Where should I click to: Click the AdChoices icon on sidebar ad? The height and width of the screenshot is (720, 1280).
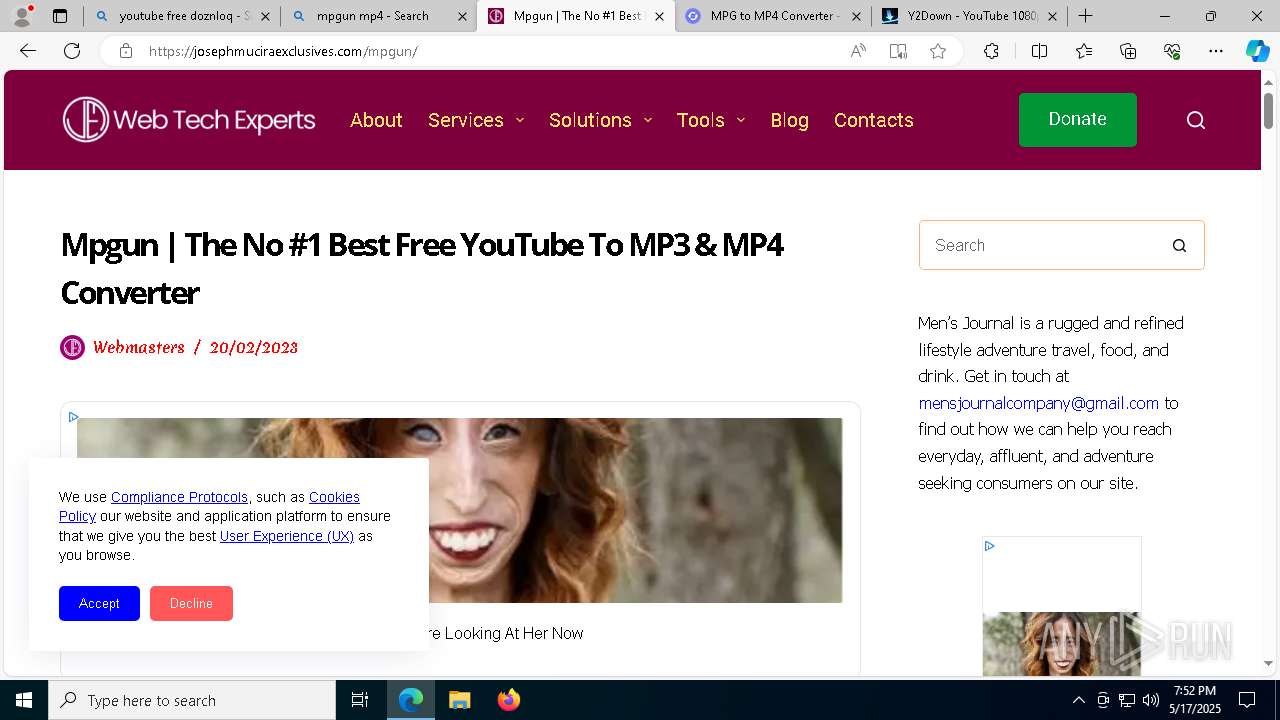click(x=989, y=546)
